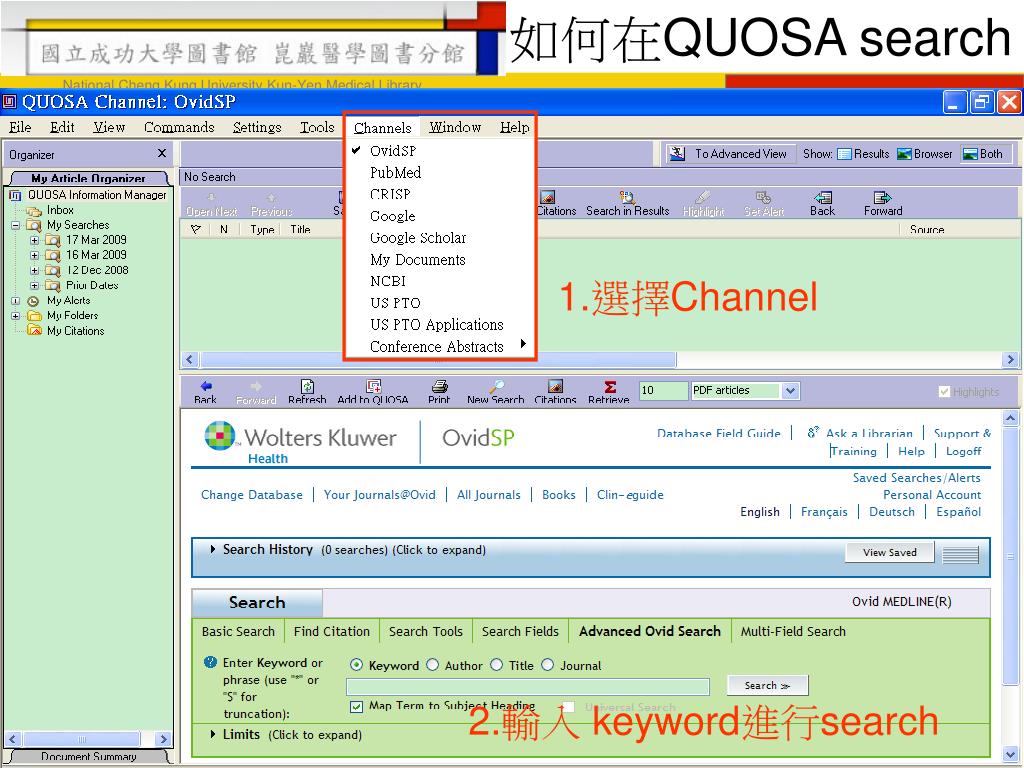
Task: Open the Settings menu
Action: pos(257,127)
